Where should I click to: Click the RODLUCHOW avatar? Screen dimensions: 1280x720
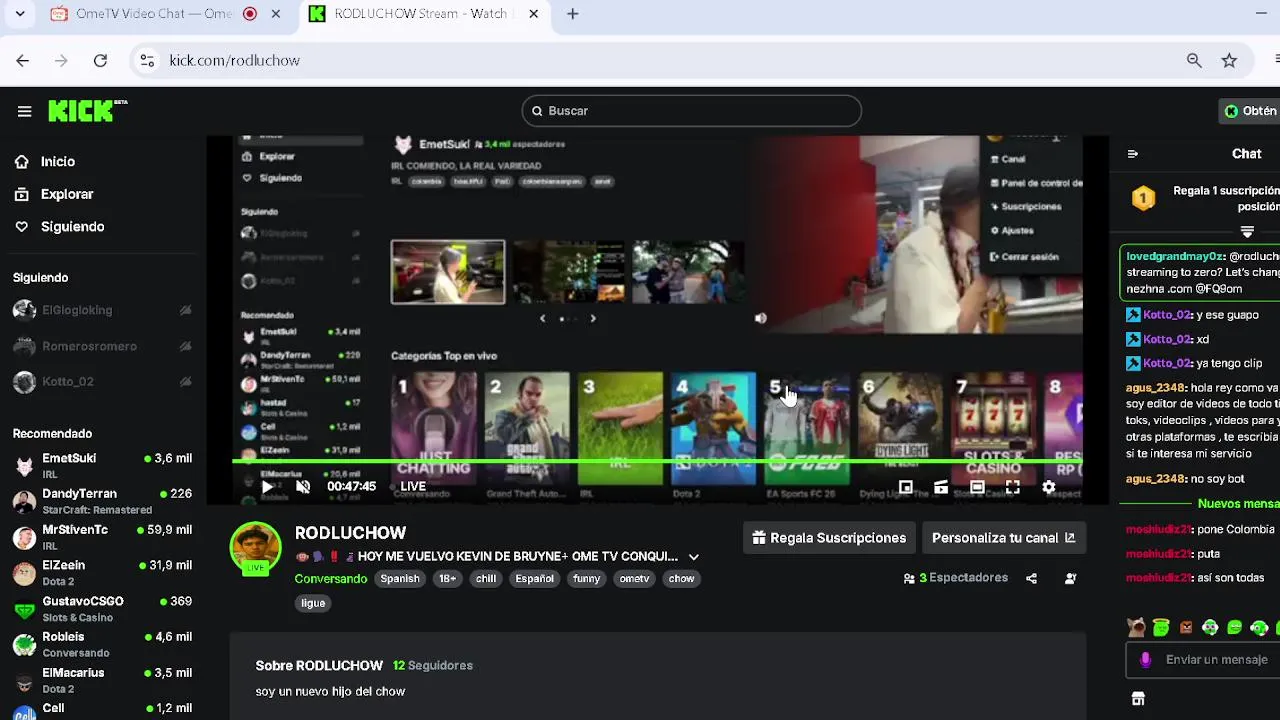pyautogui.click(x=256, y=549)
